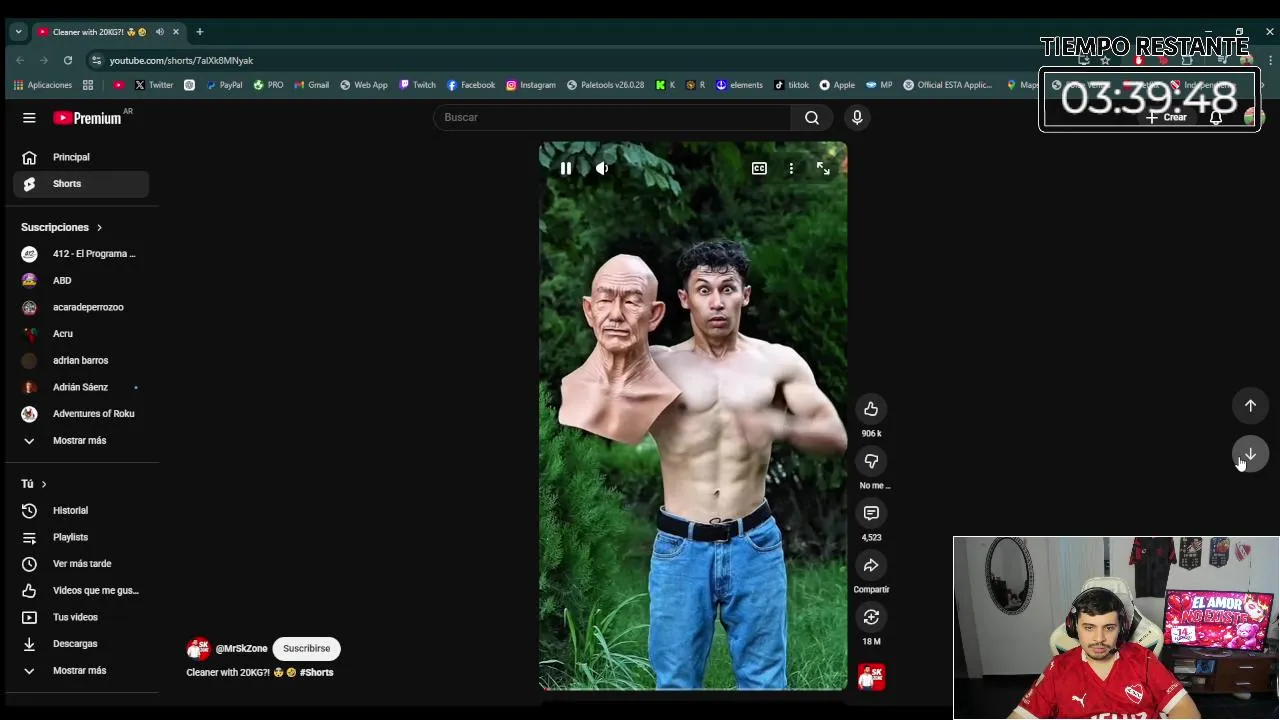Focus the Buscar search field

point(612,118)
